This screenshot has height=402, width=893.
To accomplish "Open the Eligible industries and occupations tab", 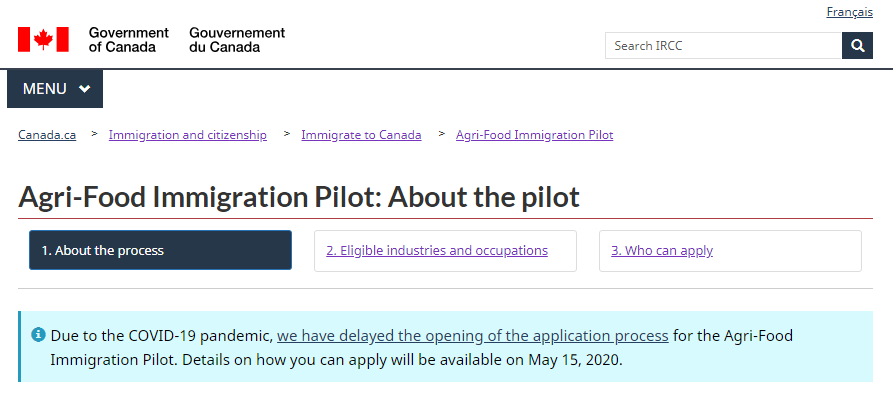I will tap(445, 251).
